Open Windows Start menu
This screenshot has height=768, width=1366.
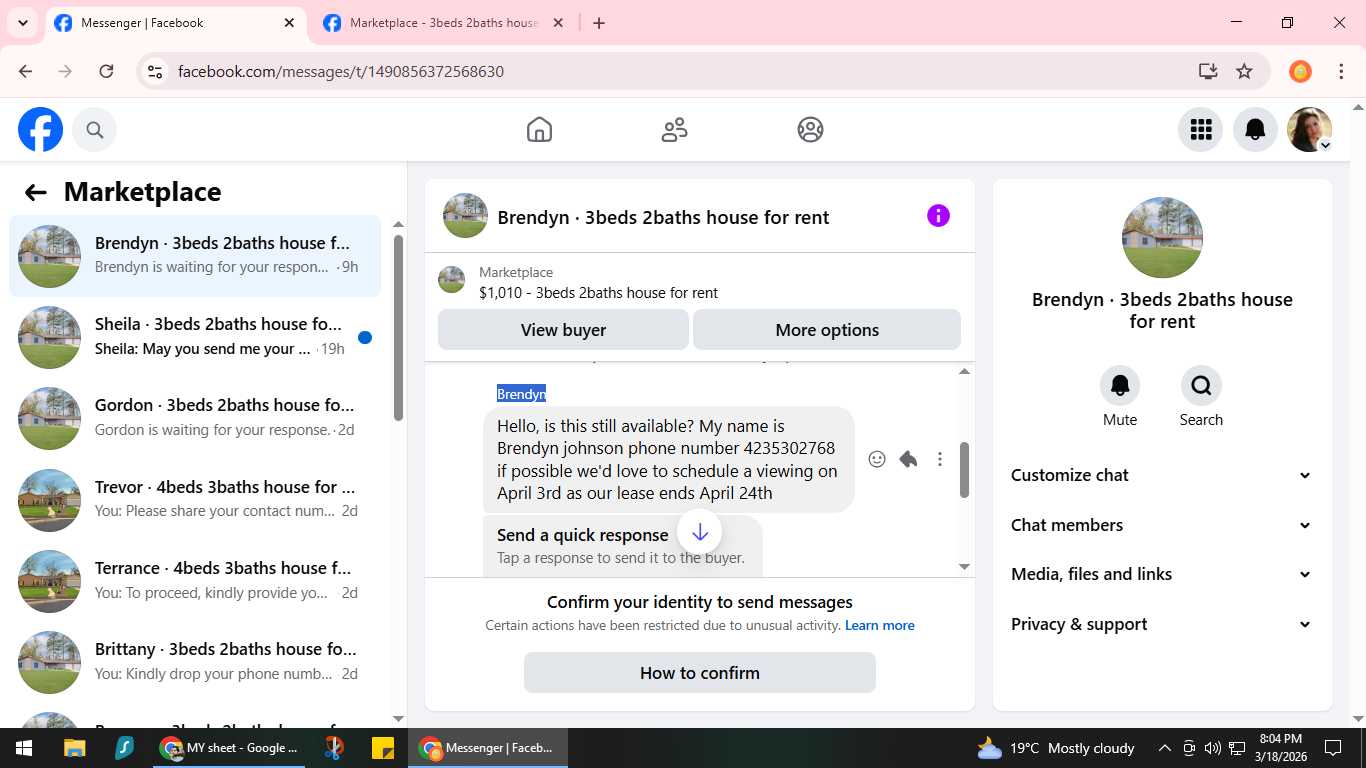pyautogui.click(x=24, y=748)
